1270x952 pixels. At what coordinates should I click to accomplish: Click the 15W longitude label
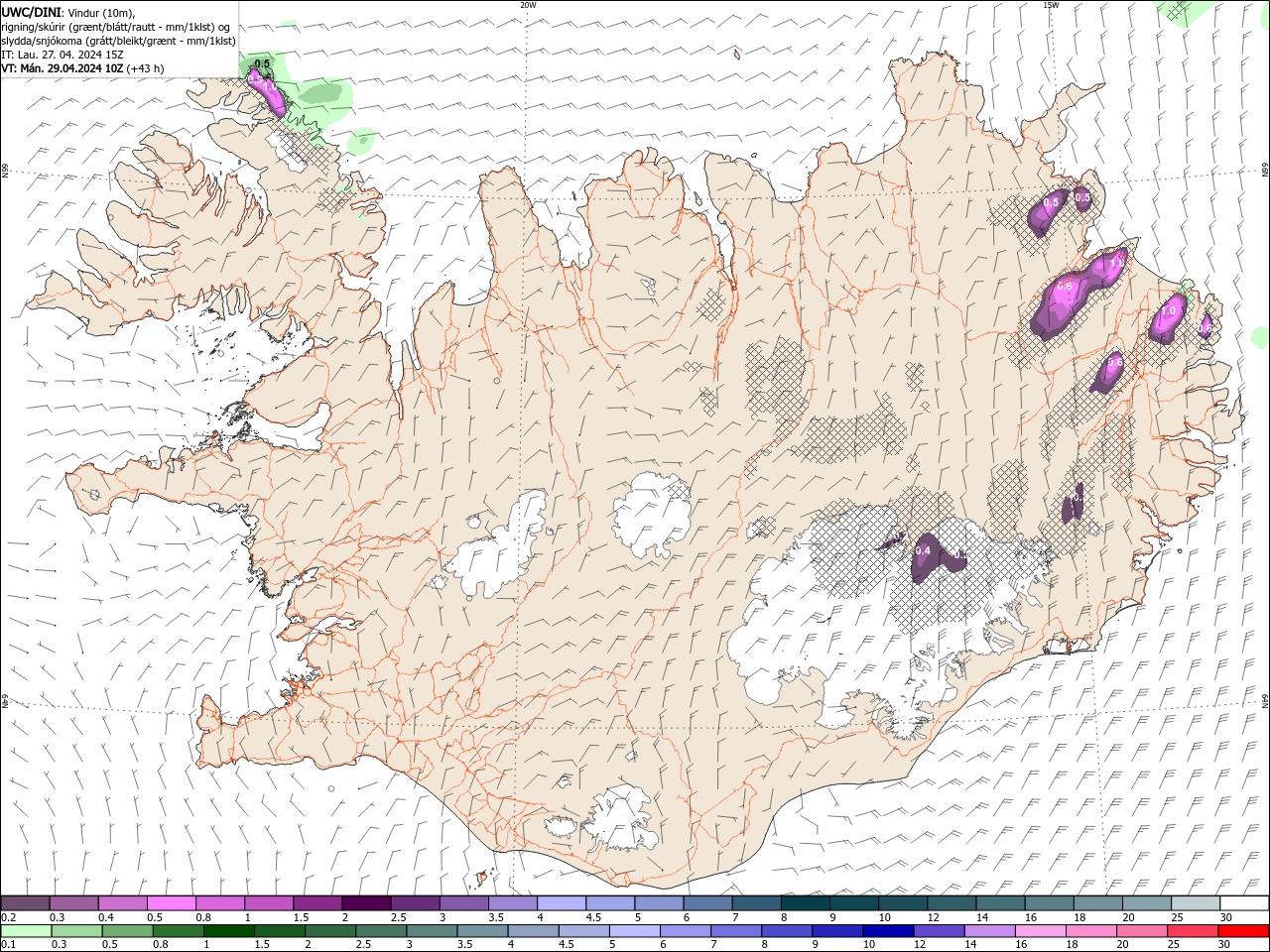coord(1050,5)
